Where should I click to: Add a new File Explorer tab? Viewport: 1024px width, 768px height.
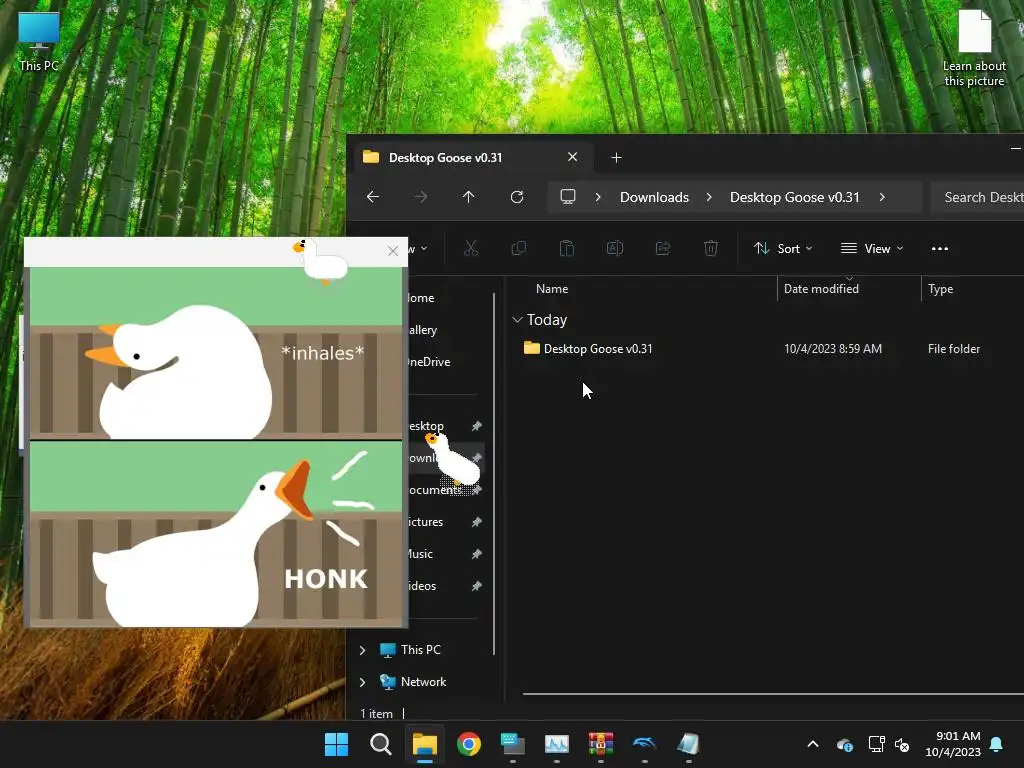point(616,157)
